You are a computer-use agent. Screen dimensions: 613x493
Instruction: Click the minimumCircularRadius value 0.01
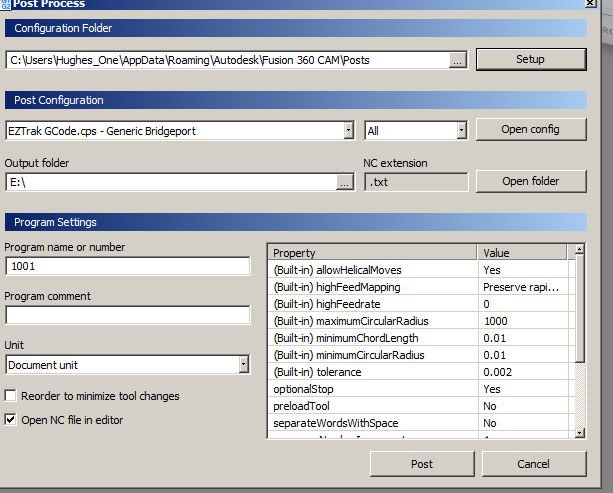pyautogui.click(x=523, y=355)
